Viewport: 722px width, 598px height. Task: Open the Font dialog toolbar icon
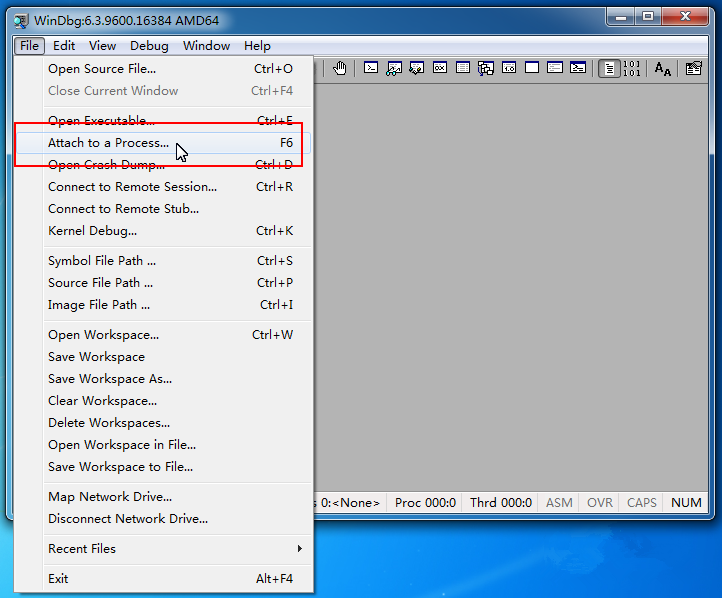[x=663, y=69]
